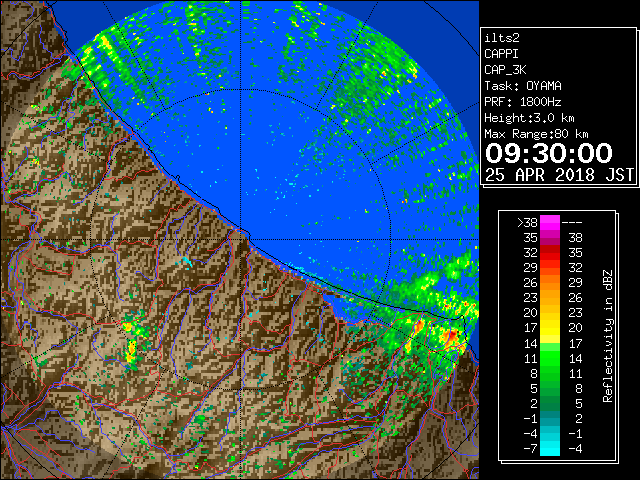
Task: Click the yellow echo cluster in southwest mountains
Action: (x=131, y=352)
